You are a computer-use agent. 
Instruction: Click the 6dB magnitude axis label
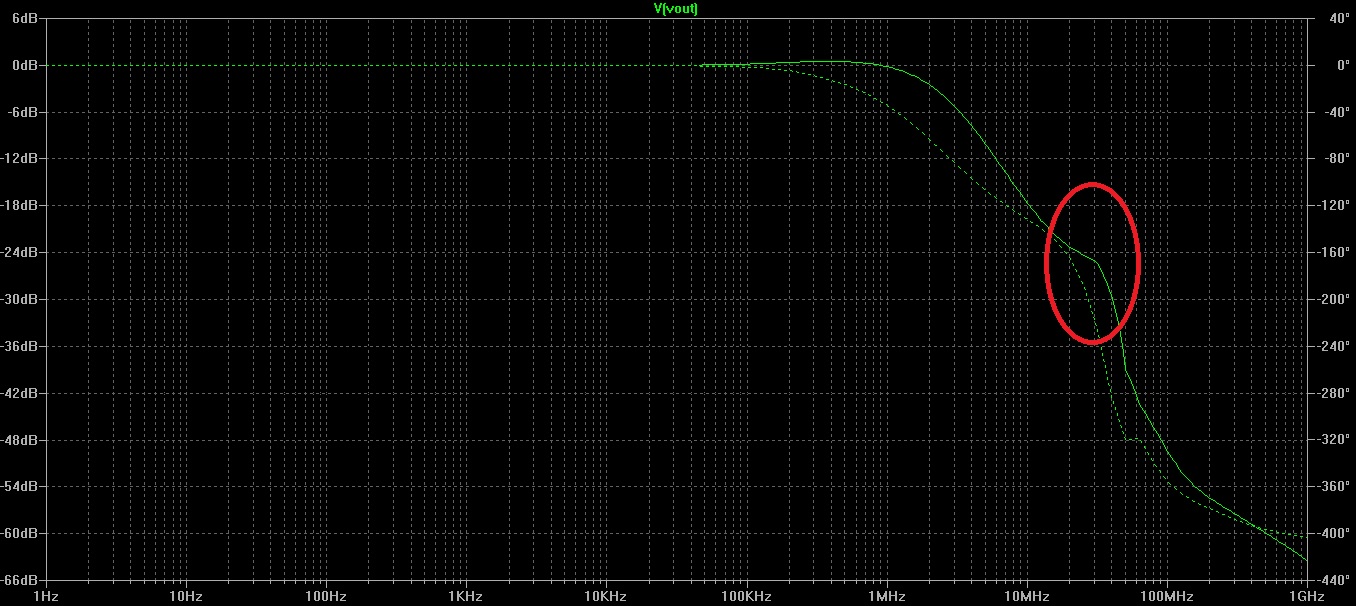[26, 18]
